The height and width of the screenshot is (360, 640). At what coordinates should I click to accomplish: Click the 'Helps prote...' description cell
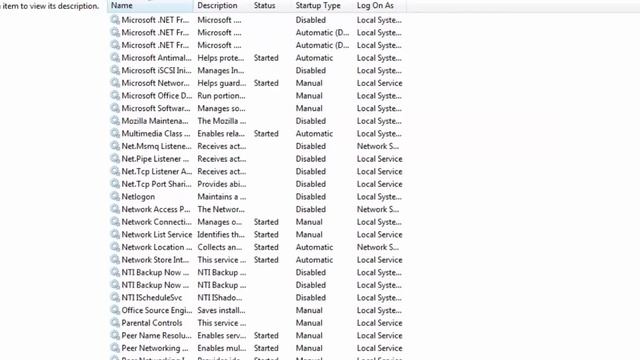[221, 58]
